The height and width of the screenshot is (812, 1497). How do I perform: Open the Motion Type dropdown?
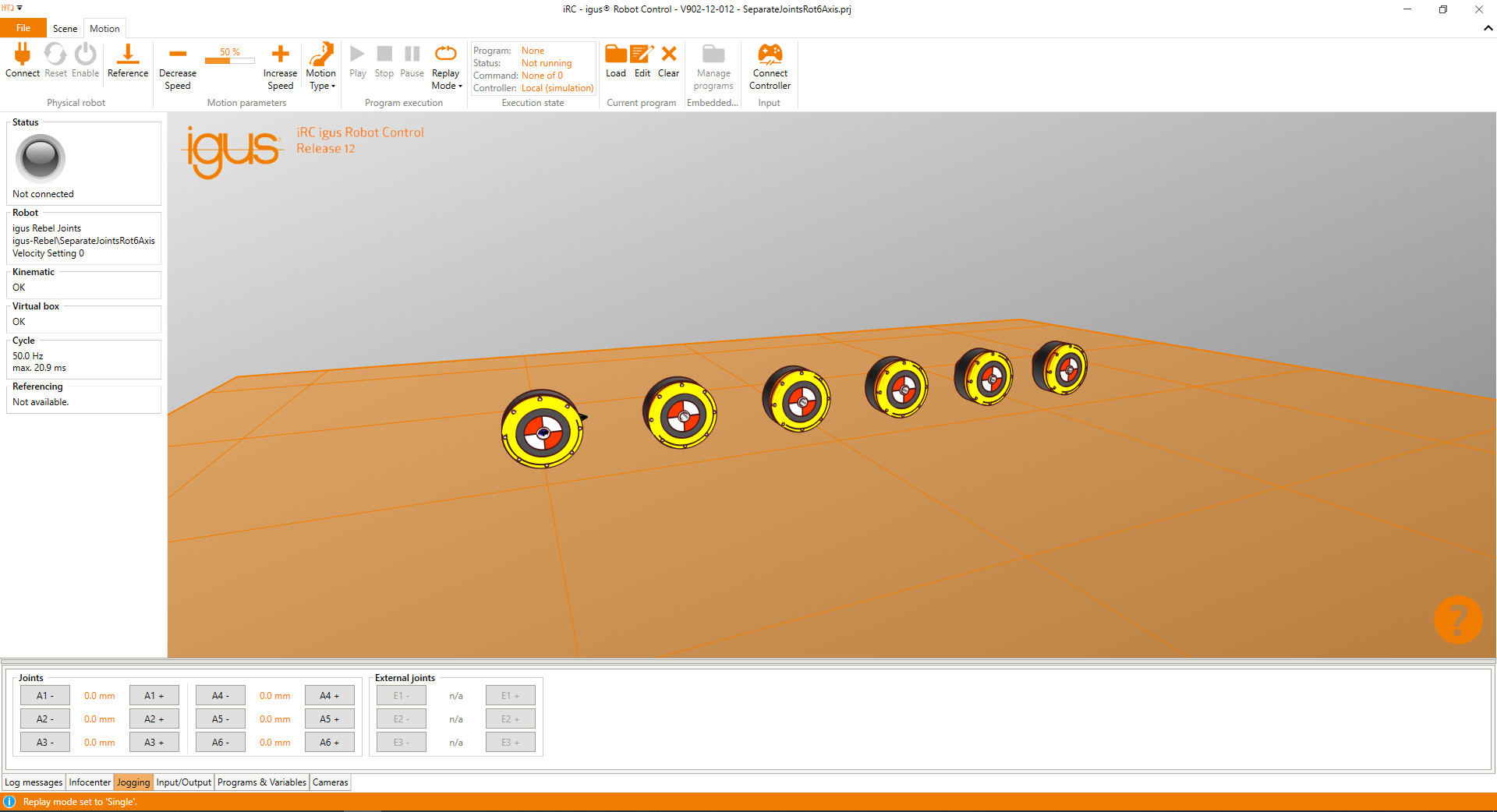320,66
